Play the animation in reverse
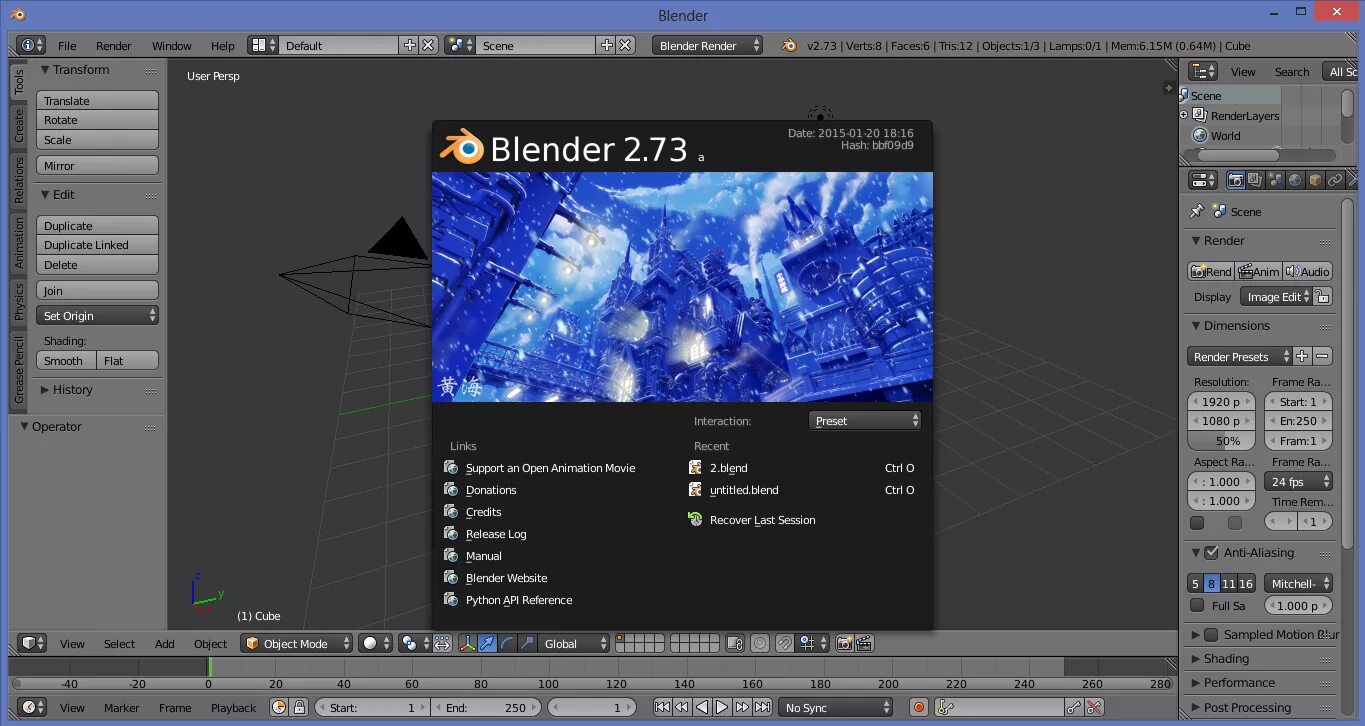Image resolution: width=1365 pixels, height=726 pixels. click(x=702, y=707)
